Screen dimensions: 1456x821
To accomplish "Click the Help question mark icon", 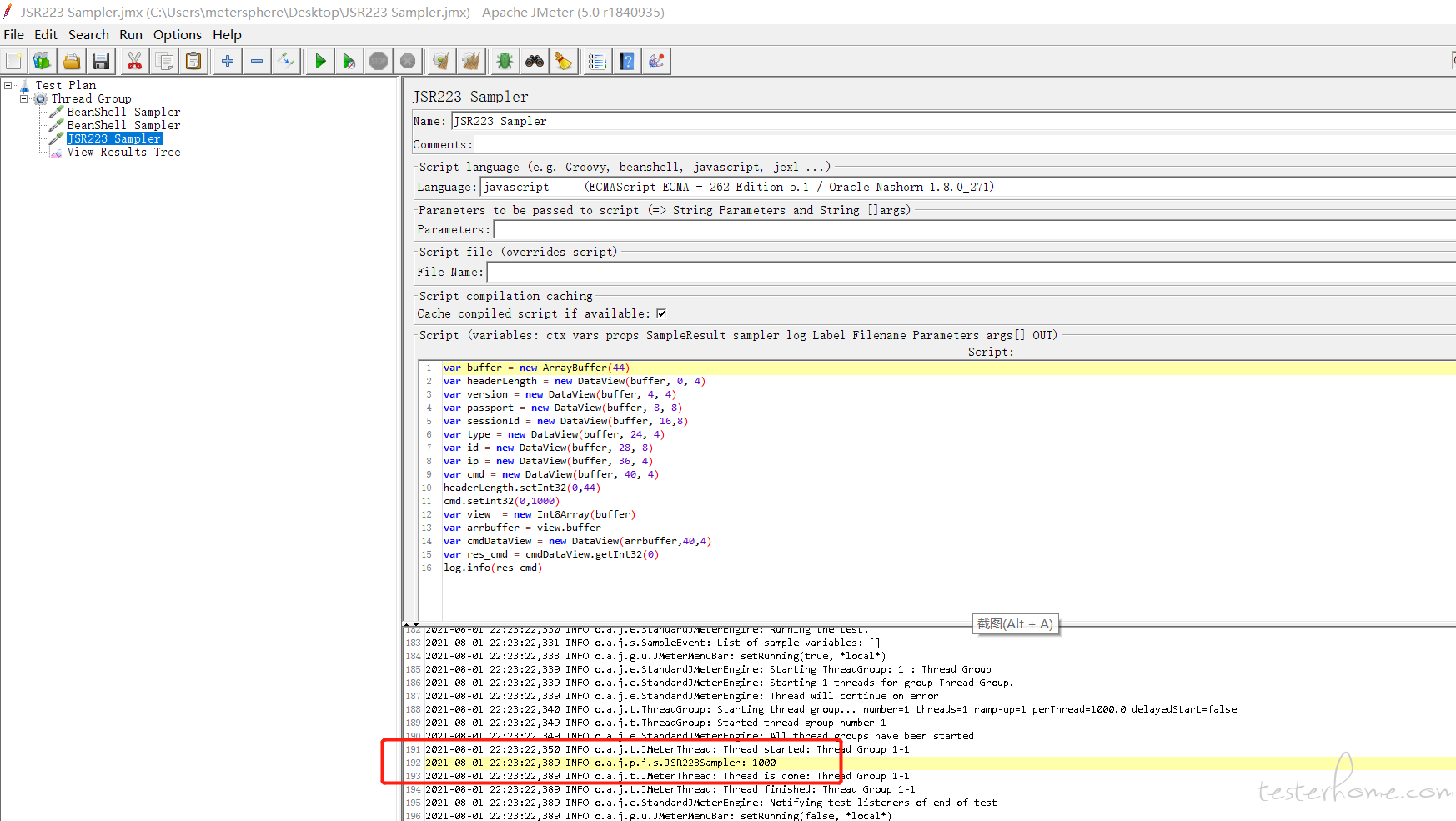I will [627, 61].
